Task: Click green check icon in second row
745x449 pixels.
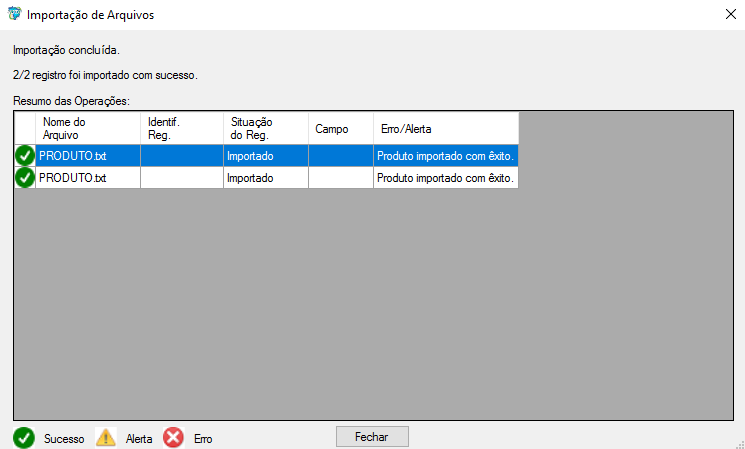Action: point(25,178)
